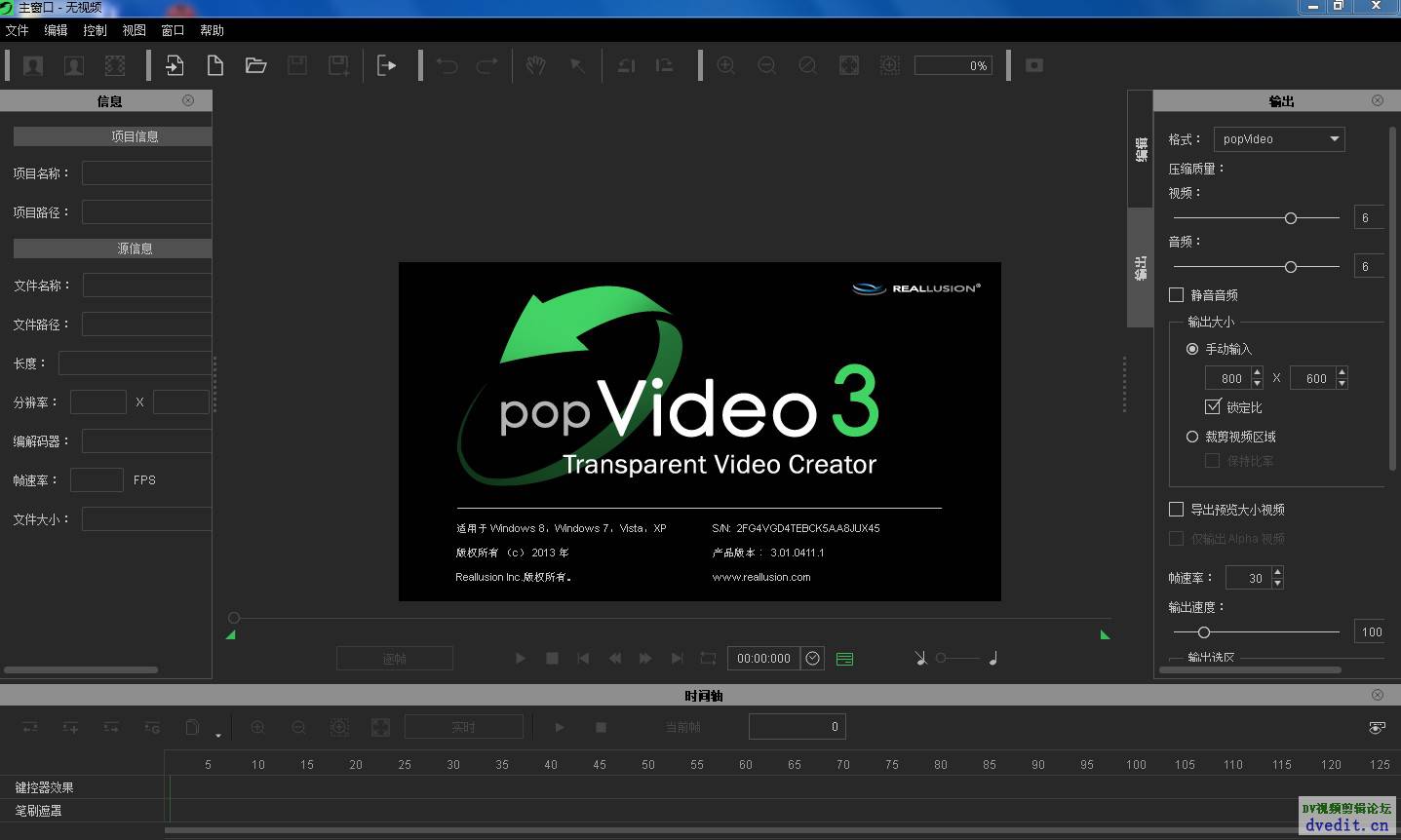Open a project with the folder icon
This screenshot has width=1401, height=840.
pos(256,65)
